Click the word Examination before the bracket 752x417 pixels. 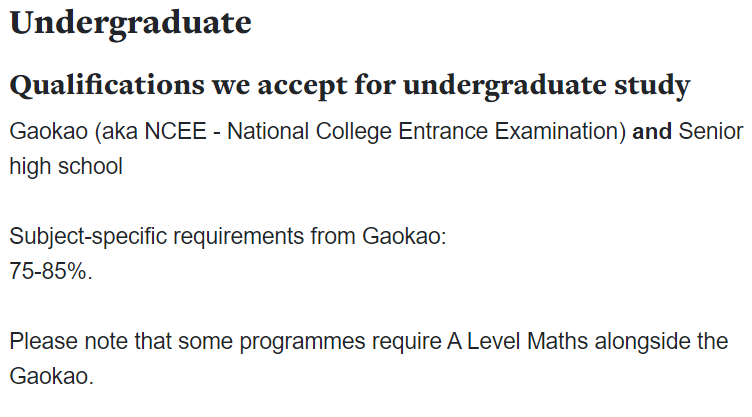(x=557, y=131)
